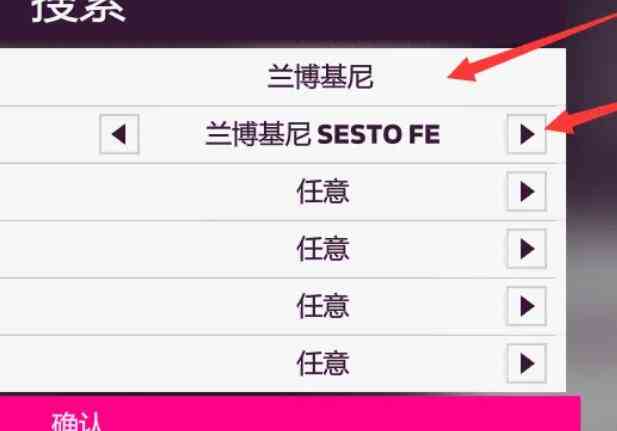Click the left arrow beside 兰博基尼 SESTO FE
The height and width of the screenshot is (431, 617).
pyautogui.click(x=119, y=134)
